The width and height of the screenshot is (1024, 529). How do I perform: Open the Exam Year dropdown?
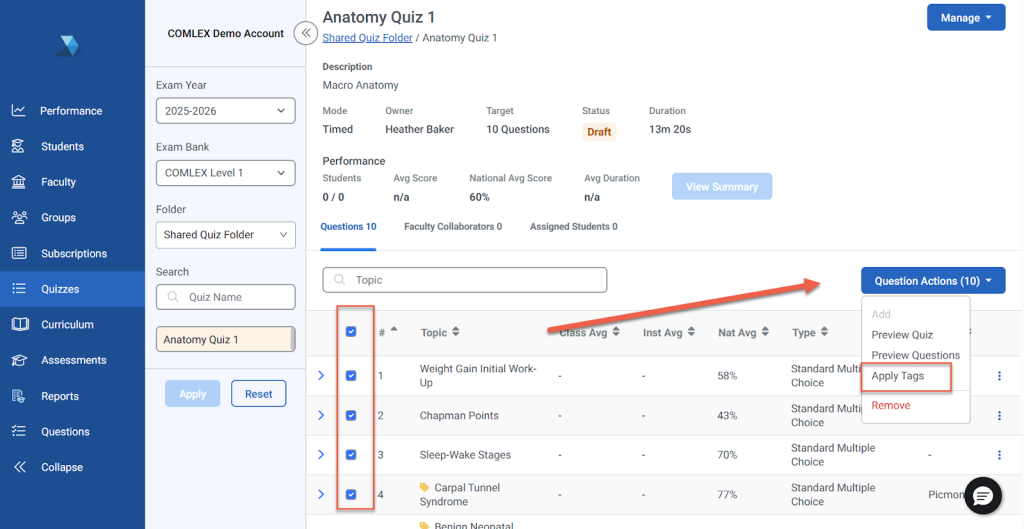pos(225,111)
